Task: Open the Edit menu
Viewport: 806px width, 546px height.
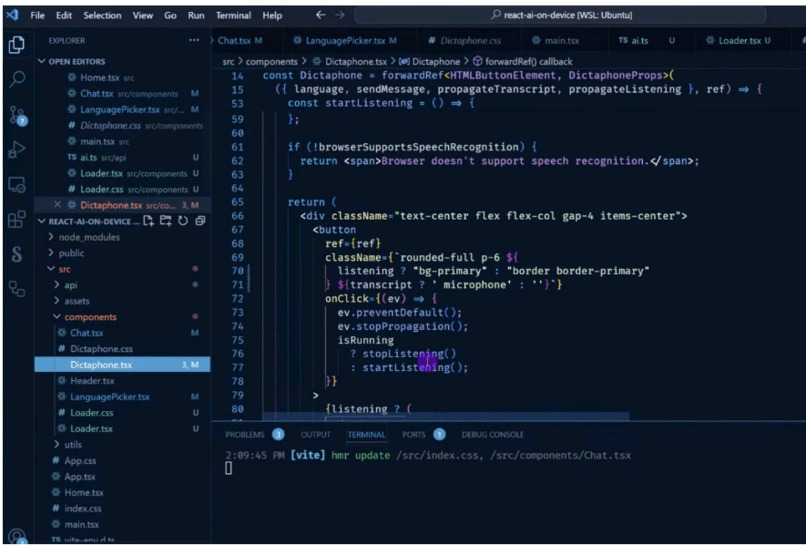Action: (x=64, y=15)
